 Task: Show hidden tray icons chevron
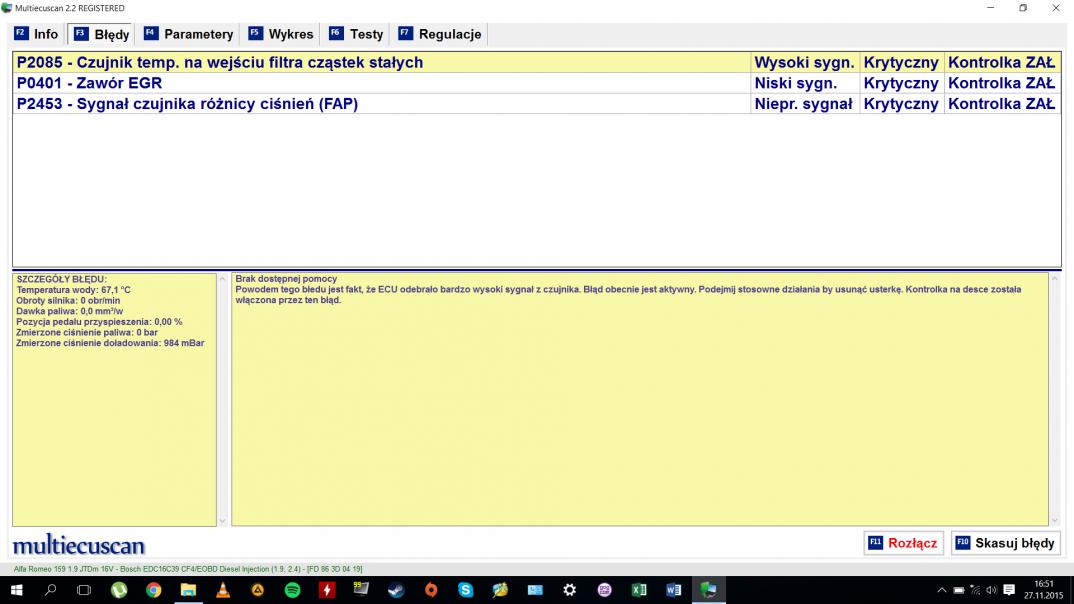pos(942,590)
